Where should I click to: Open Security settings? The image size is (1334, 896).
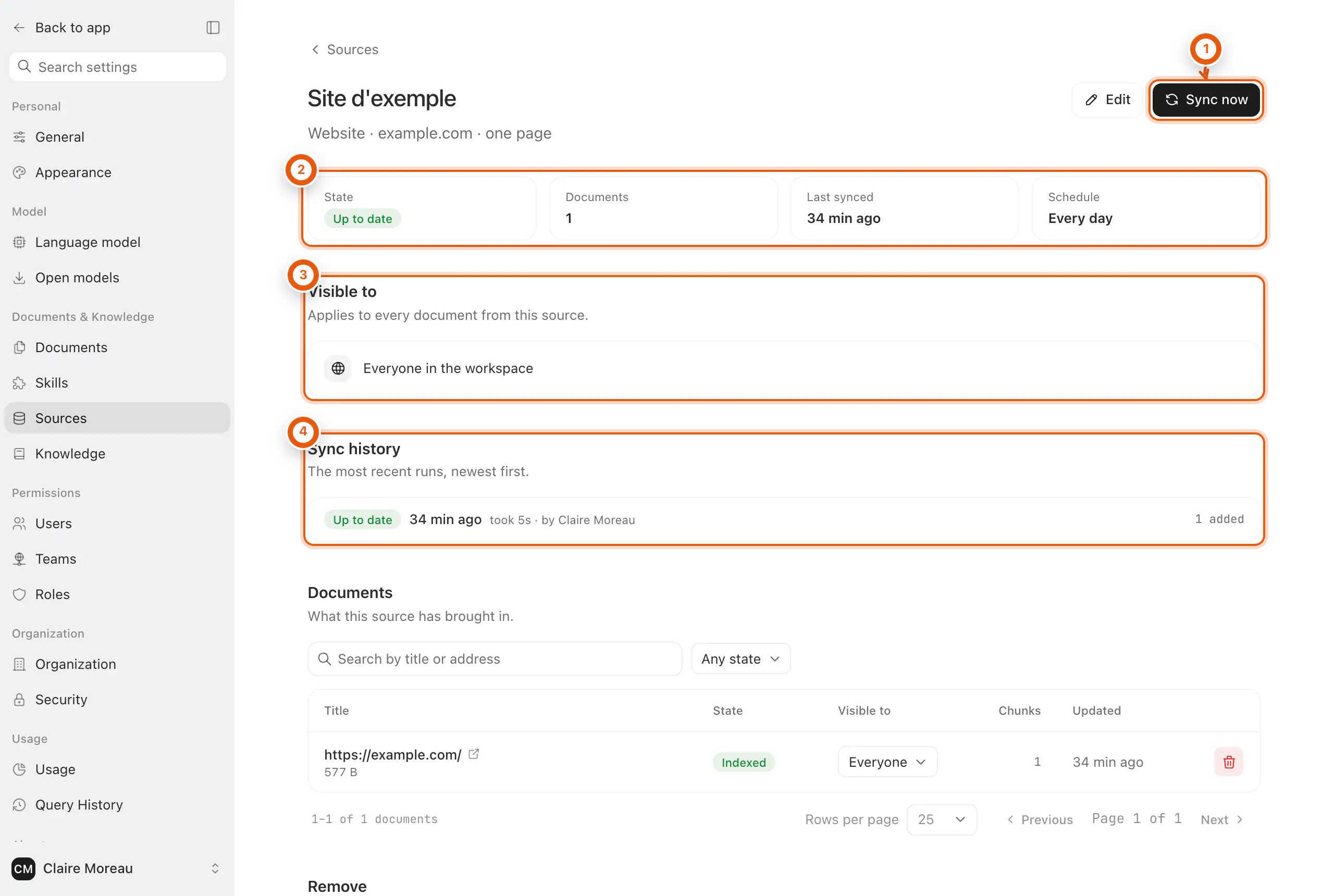point(117,700)
